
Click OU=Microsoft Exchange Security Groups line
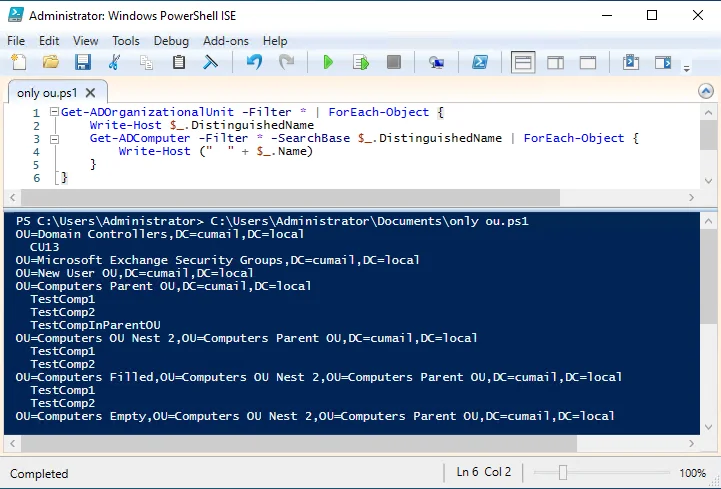coord(217,260)
